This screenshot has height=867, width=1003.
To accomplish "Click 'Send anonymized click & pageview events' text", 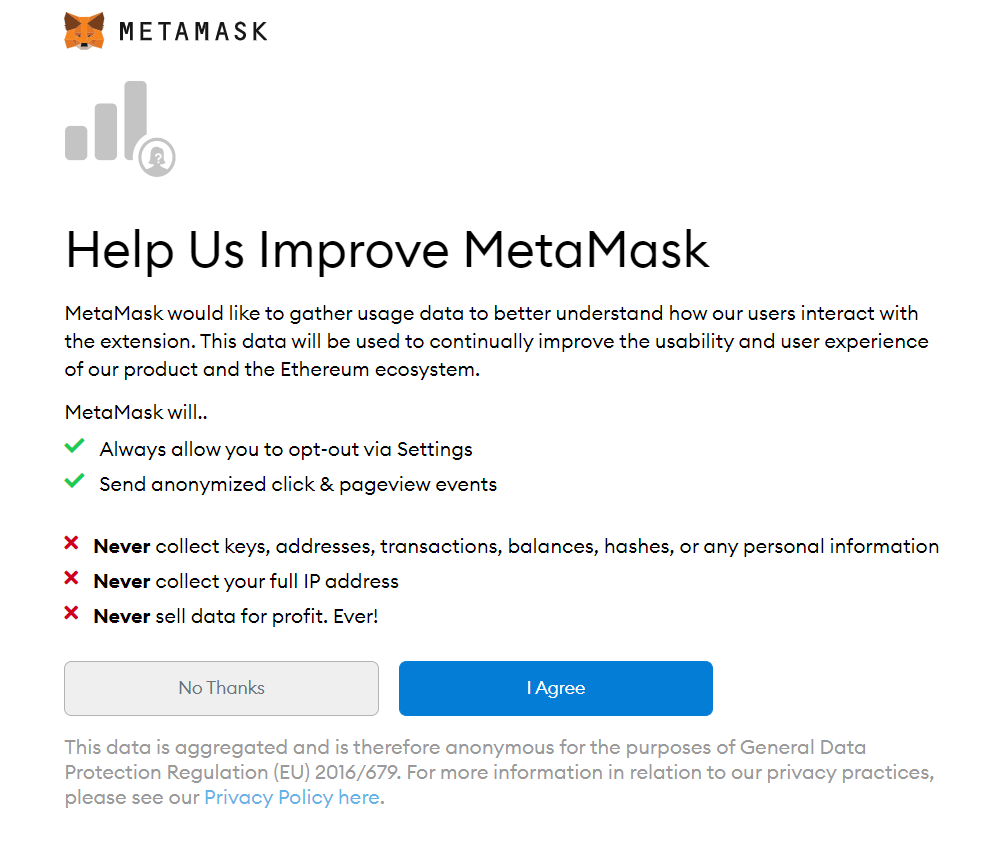I will tap(298, 485).
